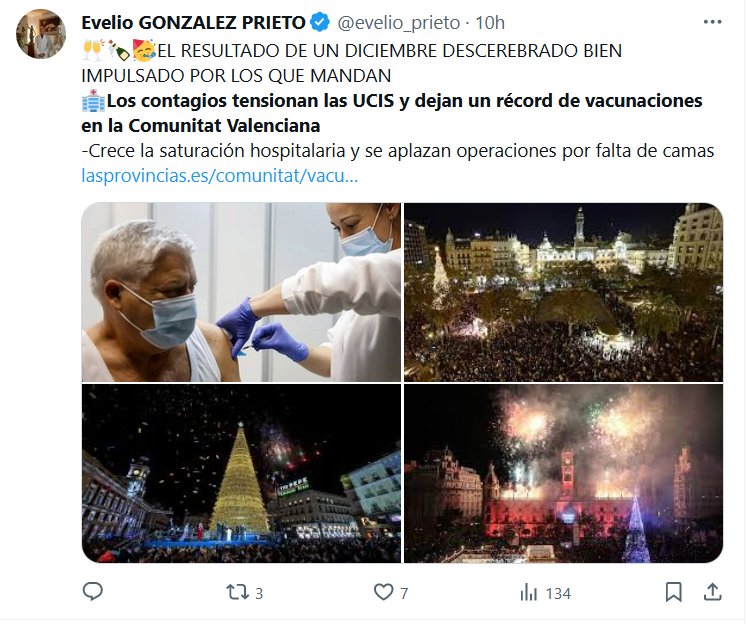Share the tweet via upload icon
Screen dimensions: 746x624
pos(712,592)
